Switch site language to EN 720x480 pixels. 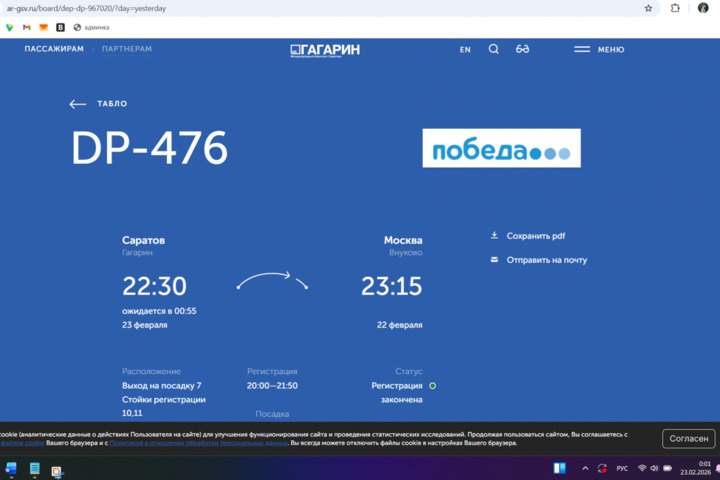(465, 49)
